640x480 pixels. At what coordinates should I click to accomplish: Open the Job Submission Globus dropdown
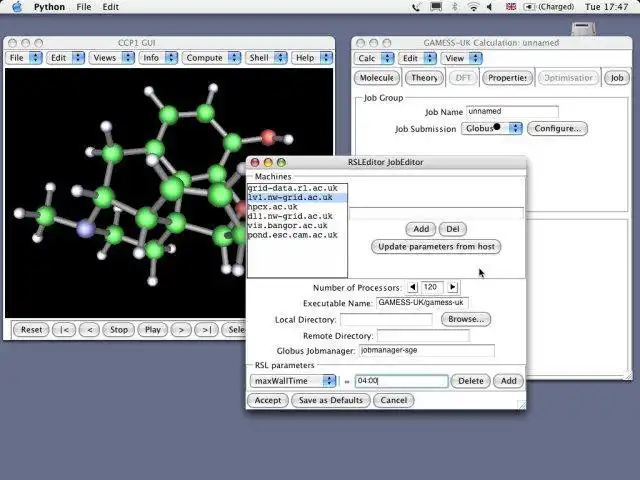491,128
